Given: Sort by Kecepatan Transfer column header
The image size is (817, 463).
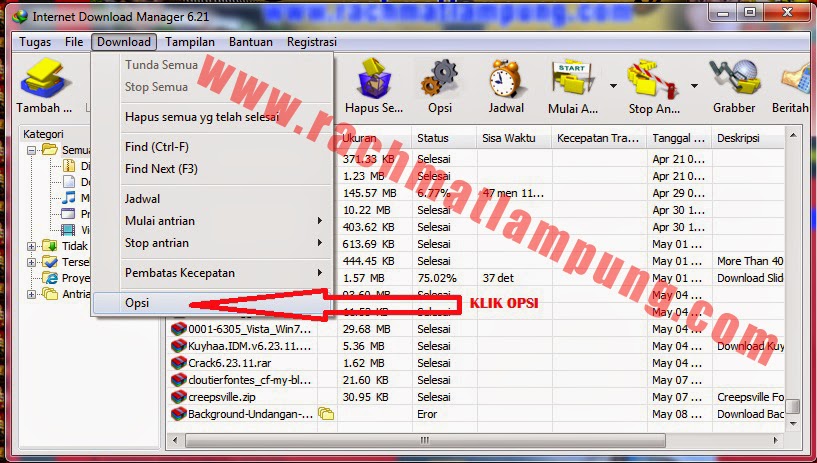Looking at the screenshot, I should click(599, 138).
